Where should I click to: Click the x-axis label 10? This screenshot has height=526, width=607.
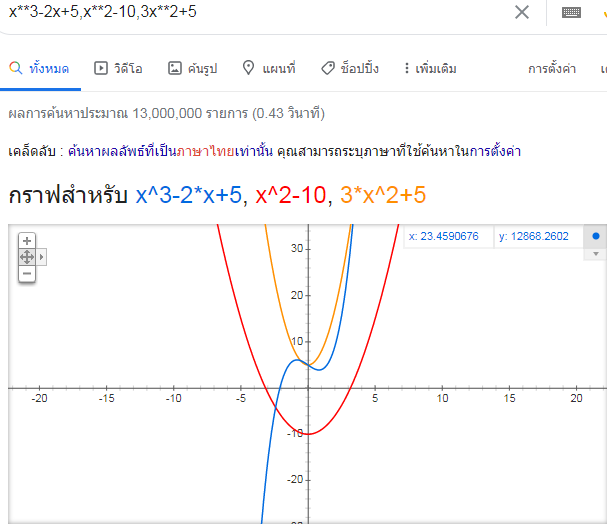tap(442, 398)
